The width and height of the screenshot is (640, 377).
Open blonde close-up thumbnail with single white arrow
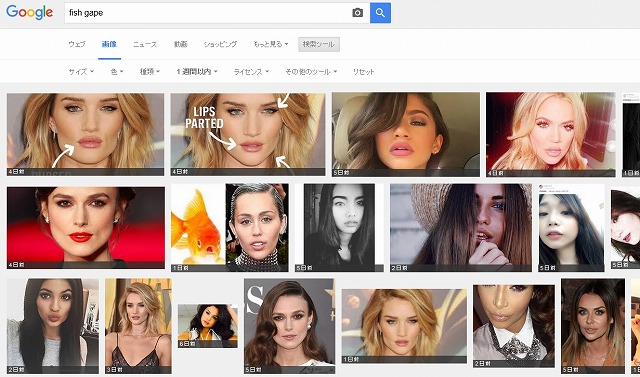coord(85,134)
